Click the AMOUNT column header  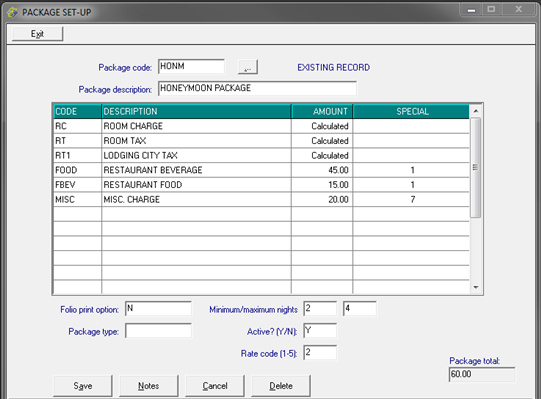tap(322, 111)
